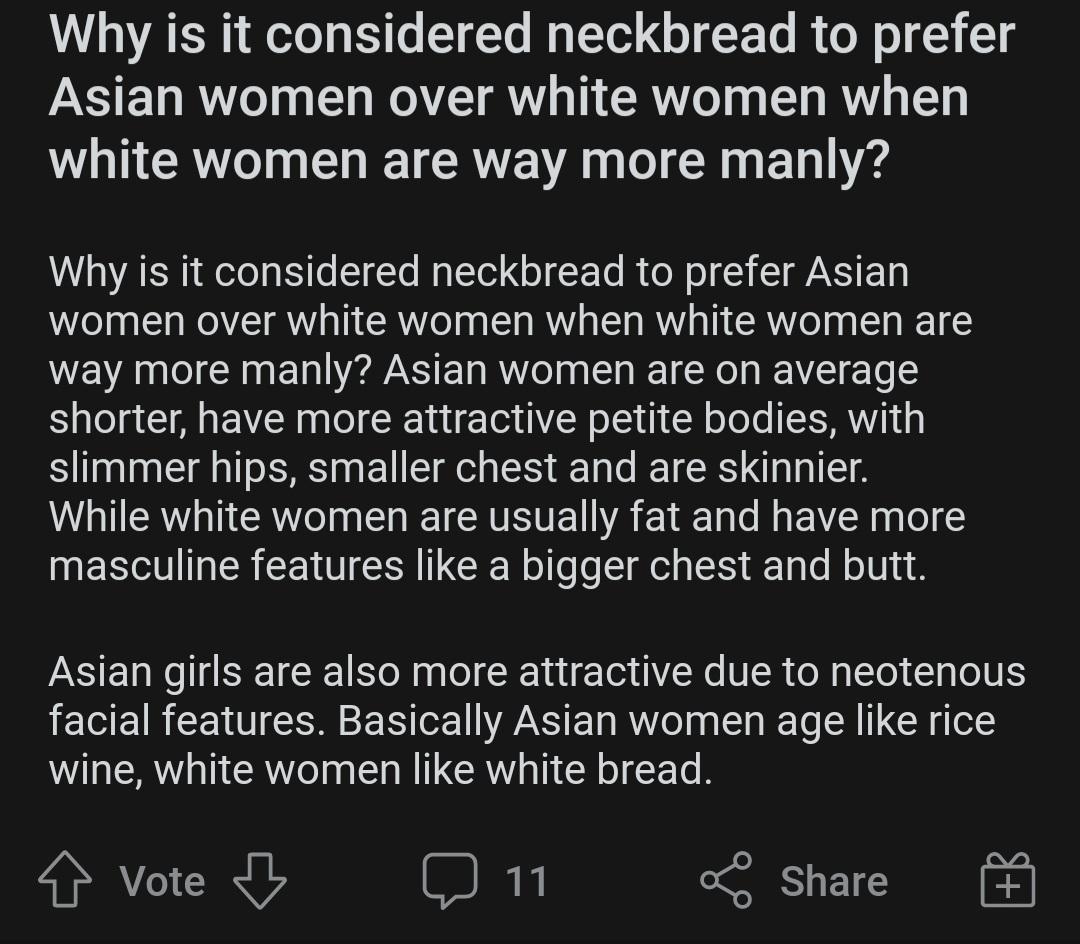The width and height of the screenshot is (1080, 944).
Task: Click the word "neckbread" in the bold title
Action: click(x=687, y=35)
